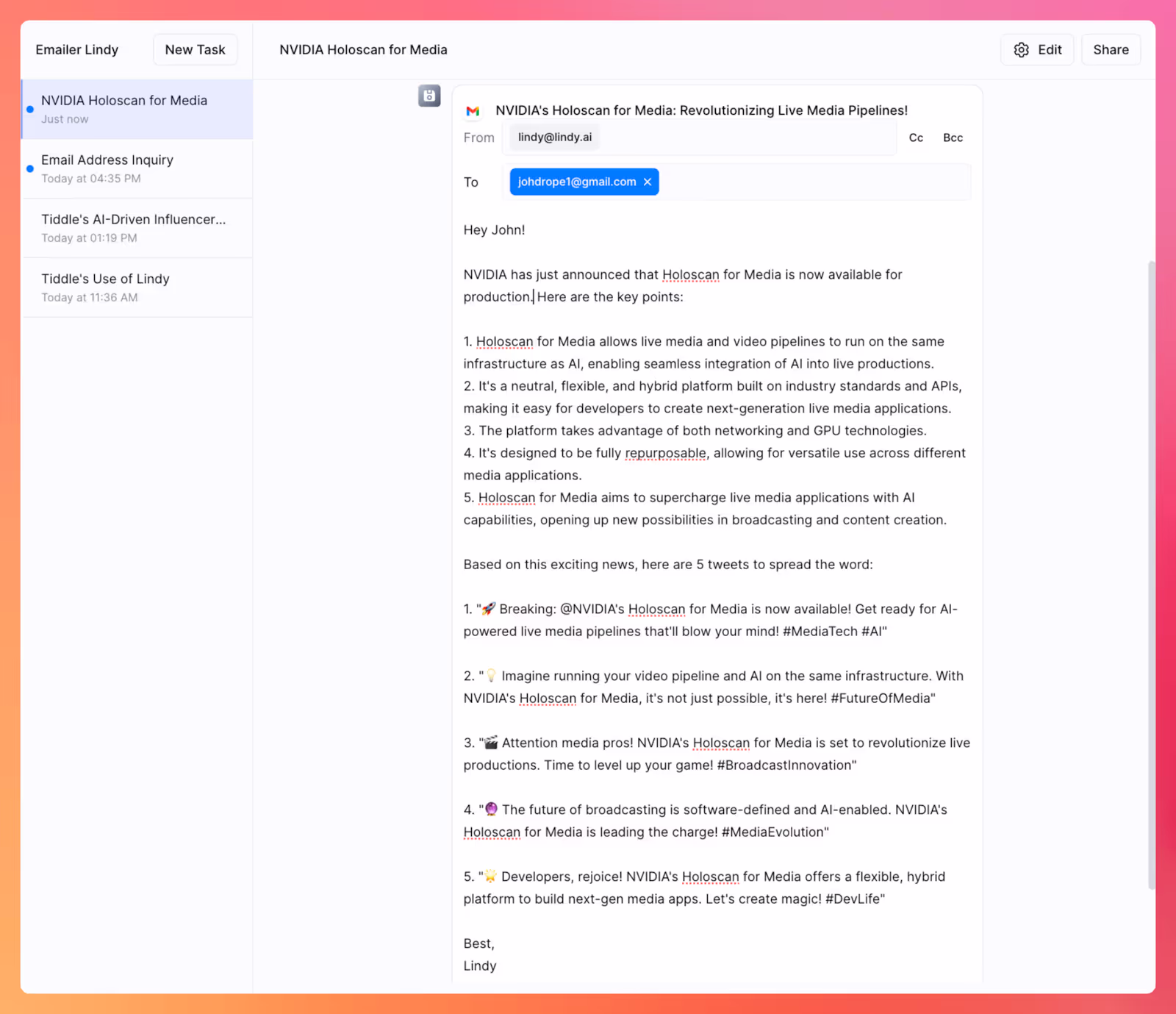Click the star emoji in tweet 5
The height and width of the screenshot is (1014, 1176).
pyautogui.click(x=490, y=876)
